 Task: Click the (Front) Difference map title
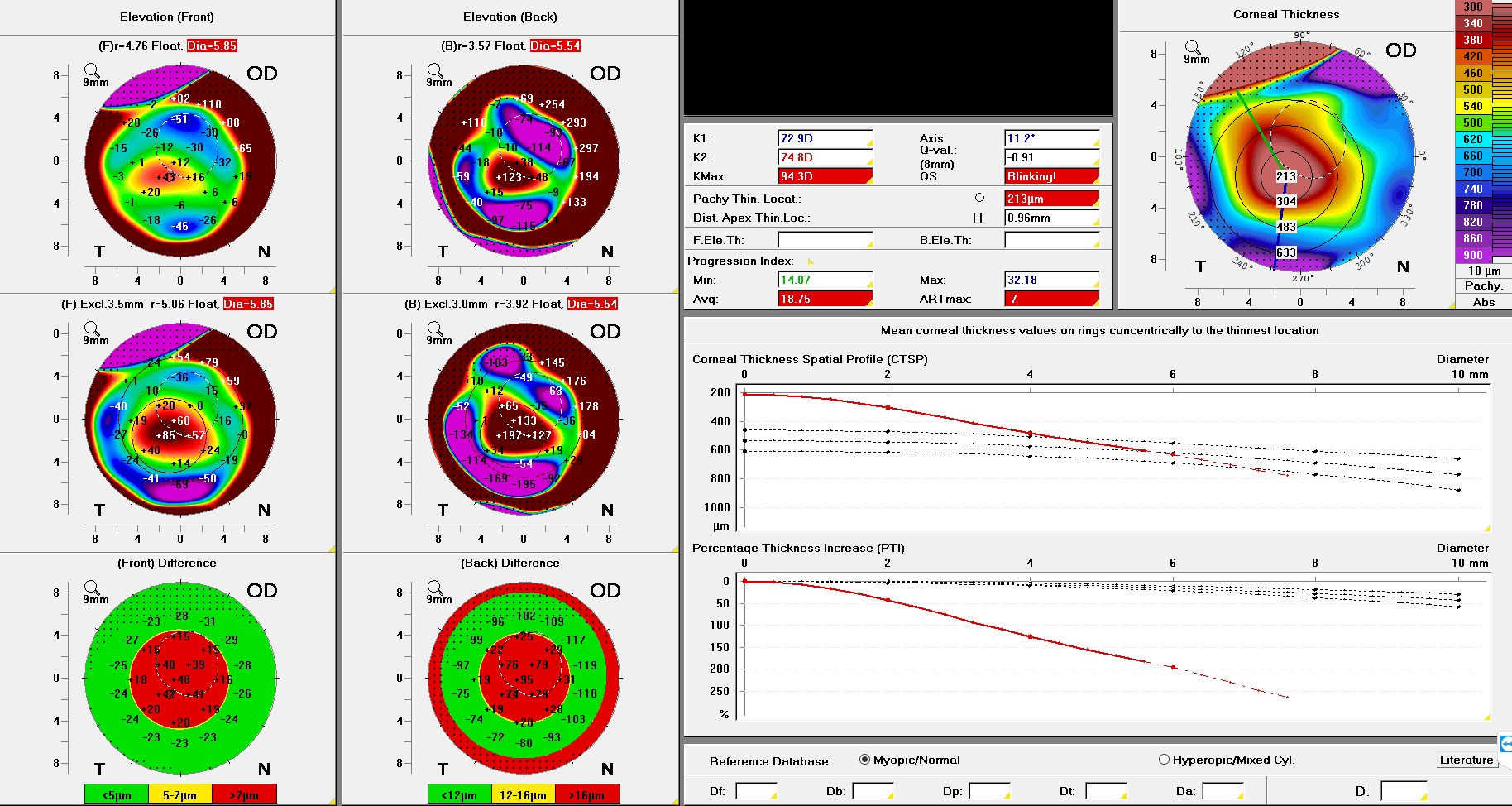pyautogui.click(x=167, y=563)
